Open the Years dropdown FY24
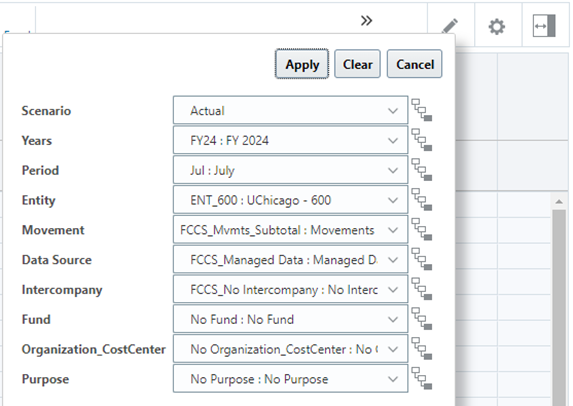The height and width of the screenshot is (406, 573). click(x=291, y=140)
